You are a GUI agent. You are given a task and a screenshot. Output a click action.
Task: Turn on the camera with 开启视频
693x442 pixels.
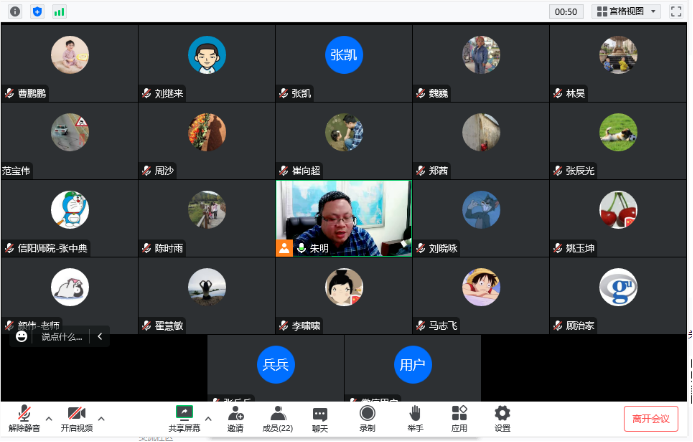pyautogui.click(x=76, y=416)
